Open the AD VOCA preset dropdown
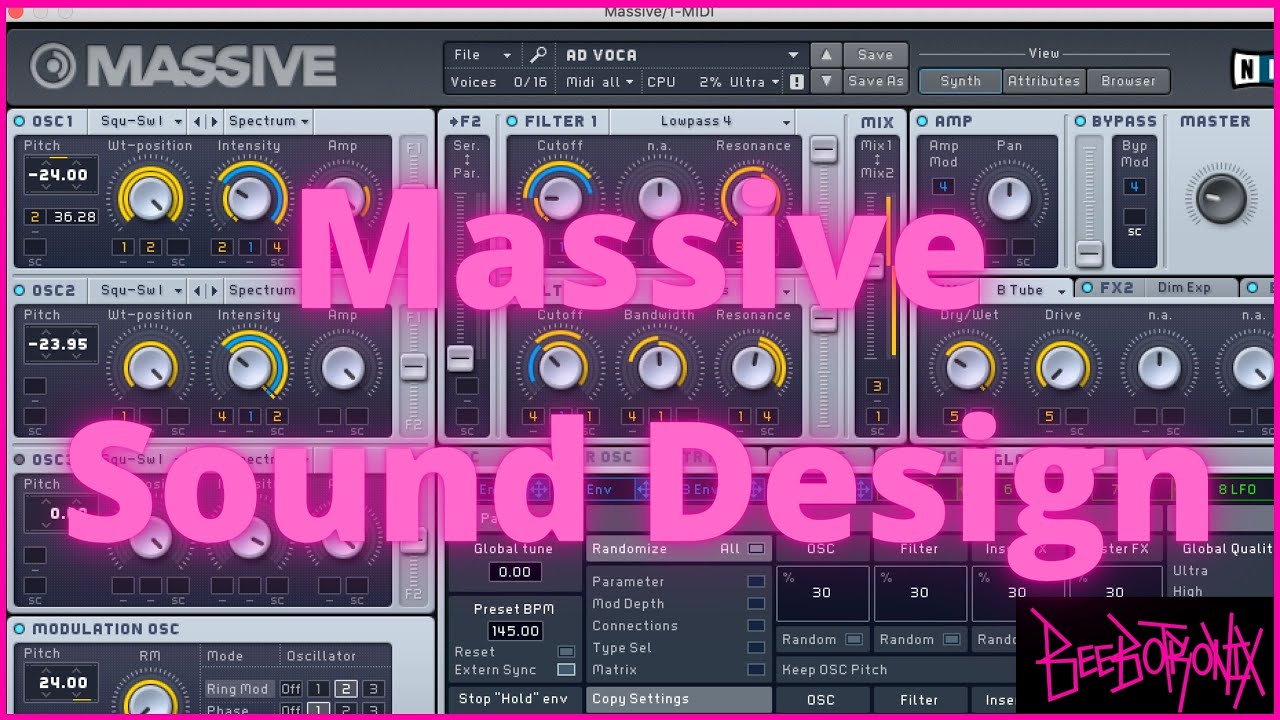 coord(682,55)
